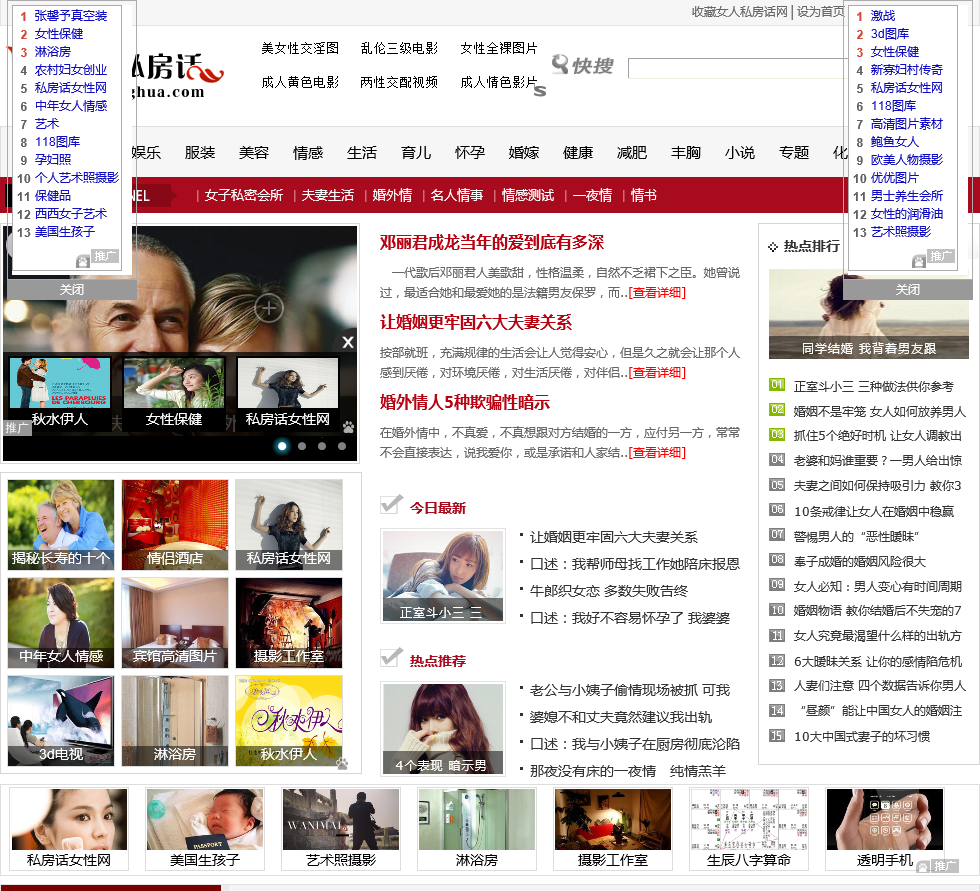
Task: Open ranking item 01 正室斗小三
Action: pos(873,387)
